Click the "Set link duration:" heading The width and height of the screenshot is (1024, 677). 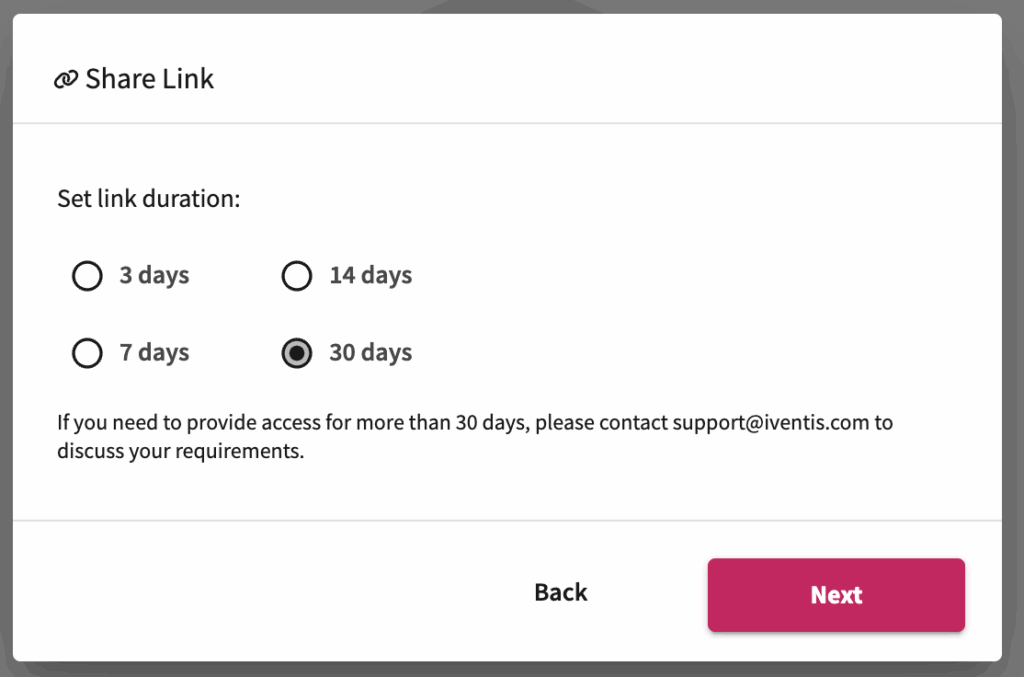coord(149,199)
